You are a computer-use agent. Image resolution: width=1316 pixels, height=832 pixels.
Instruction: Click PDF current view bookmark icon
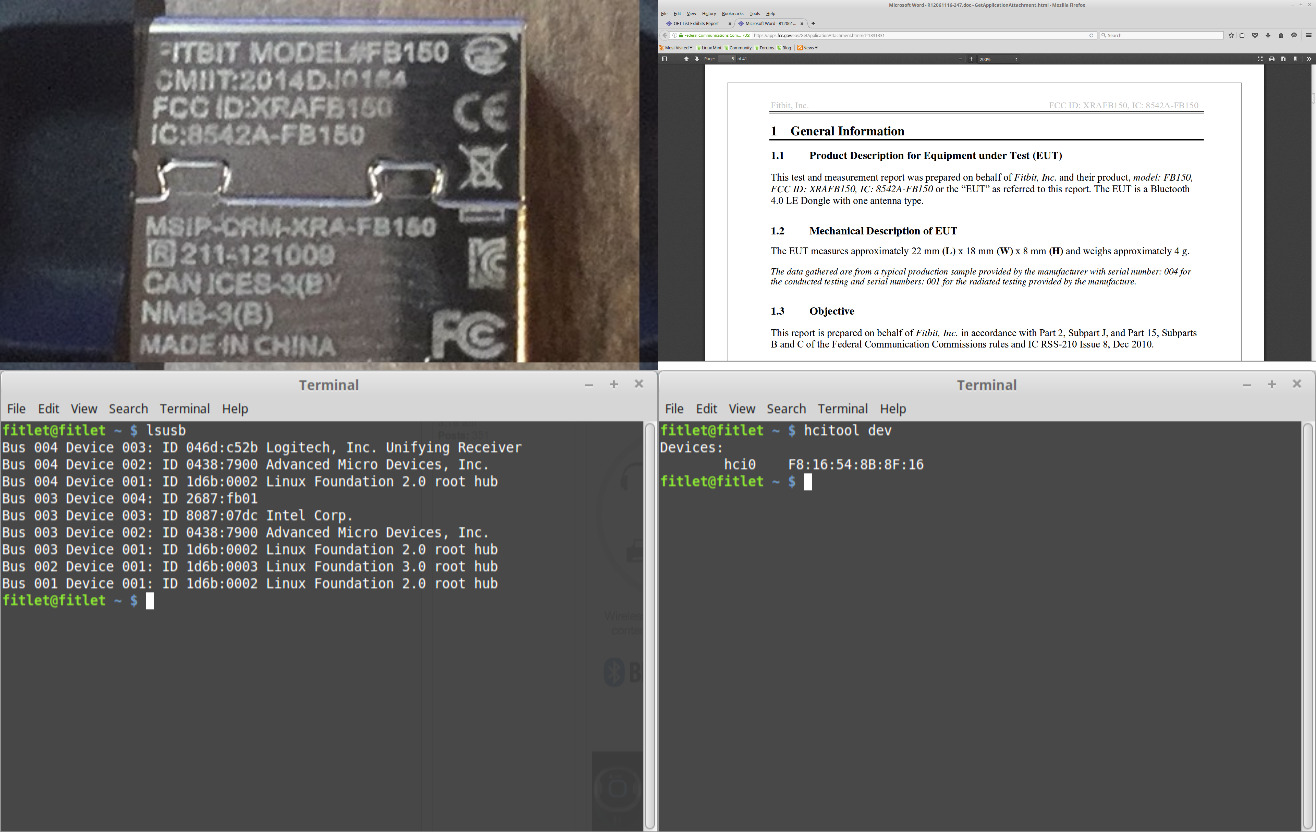1295,59
